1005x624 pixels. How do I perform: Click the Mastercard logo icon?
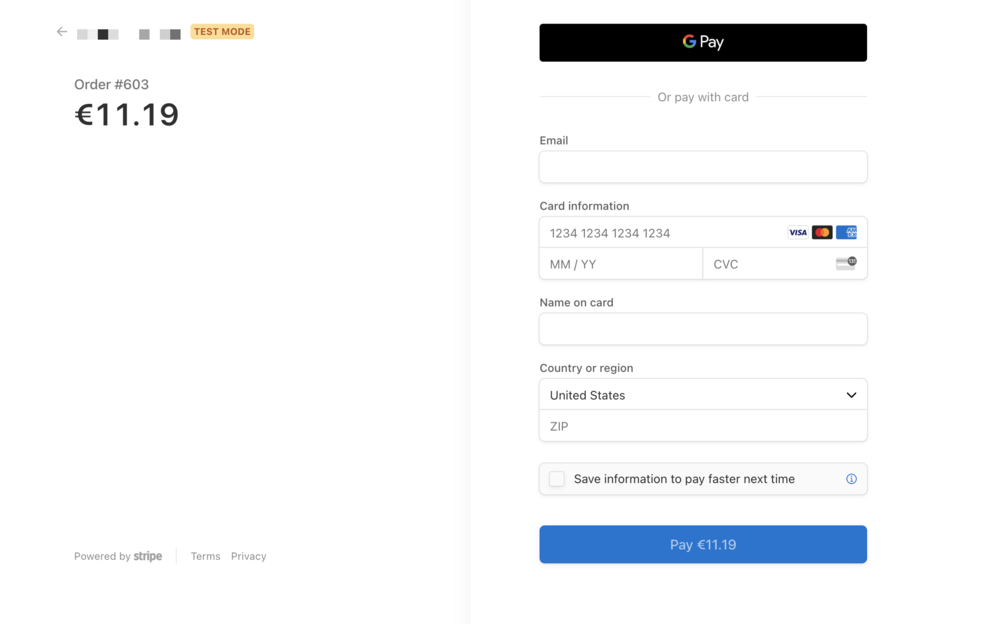point(822,233)
